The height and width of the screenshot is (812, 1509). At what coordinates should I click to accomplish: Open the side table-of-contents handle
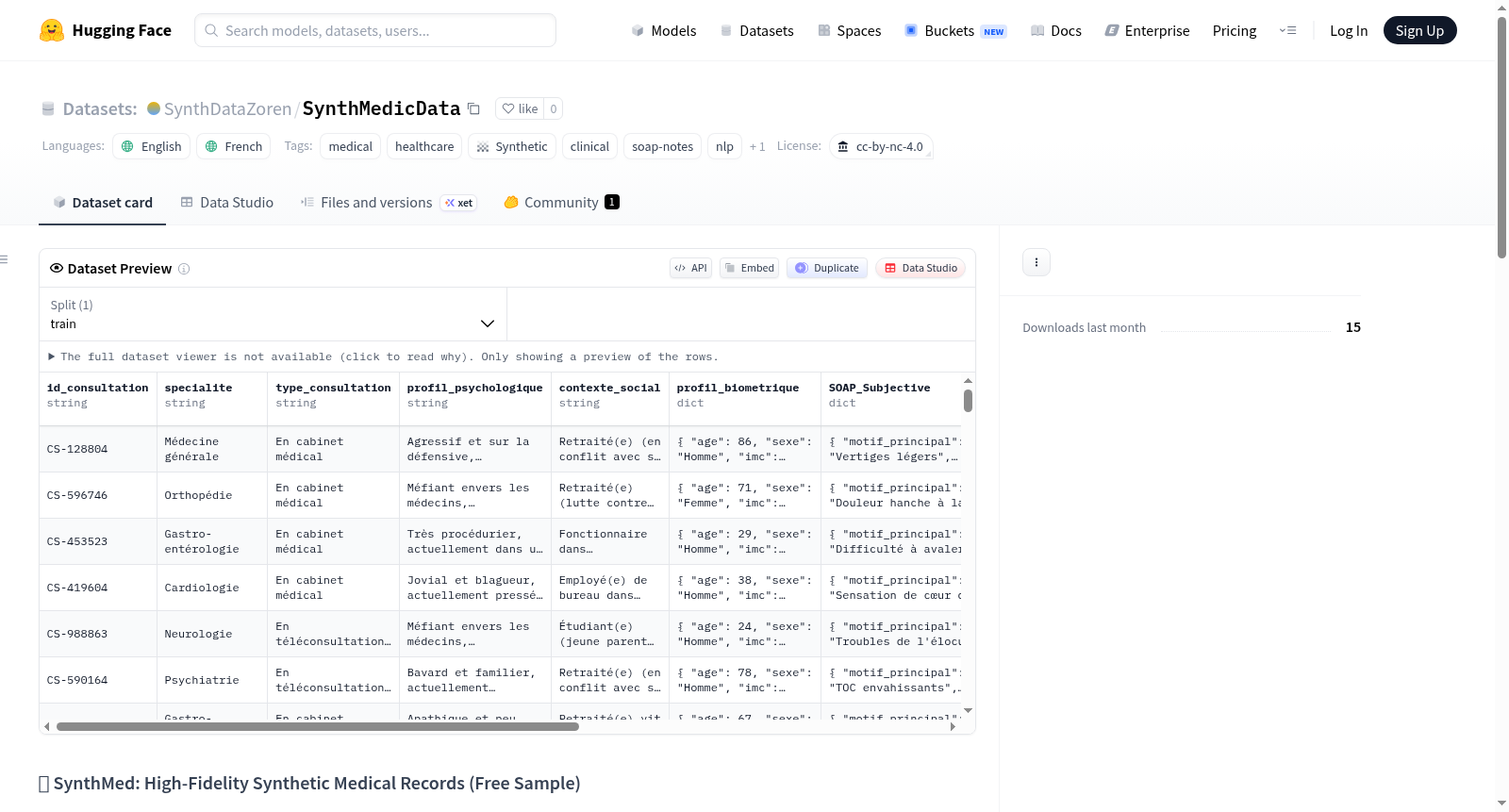click(4, 259)
